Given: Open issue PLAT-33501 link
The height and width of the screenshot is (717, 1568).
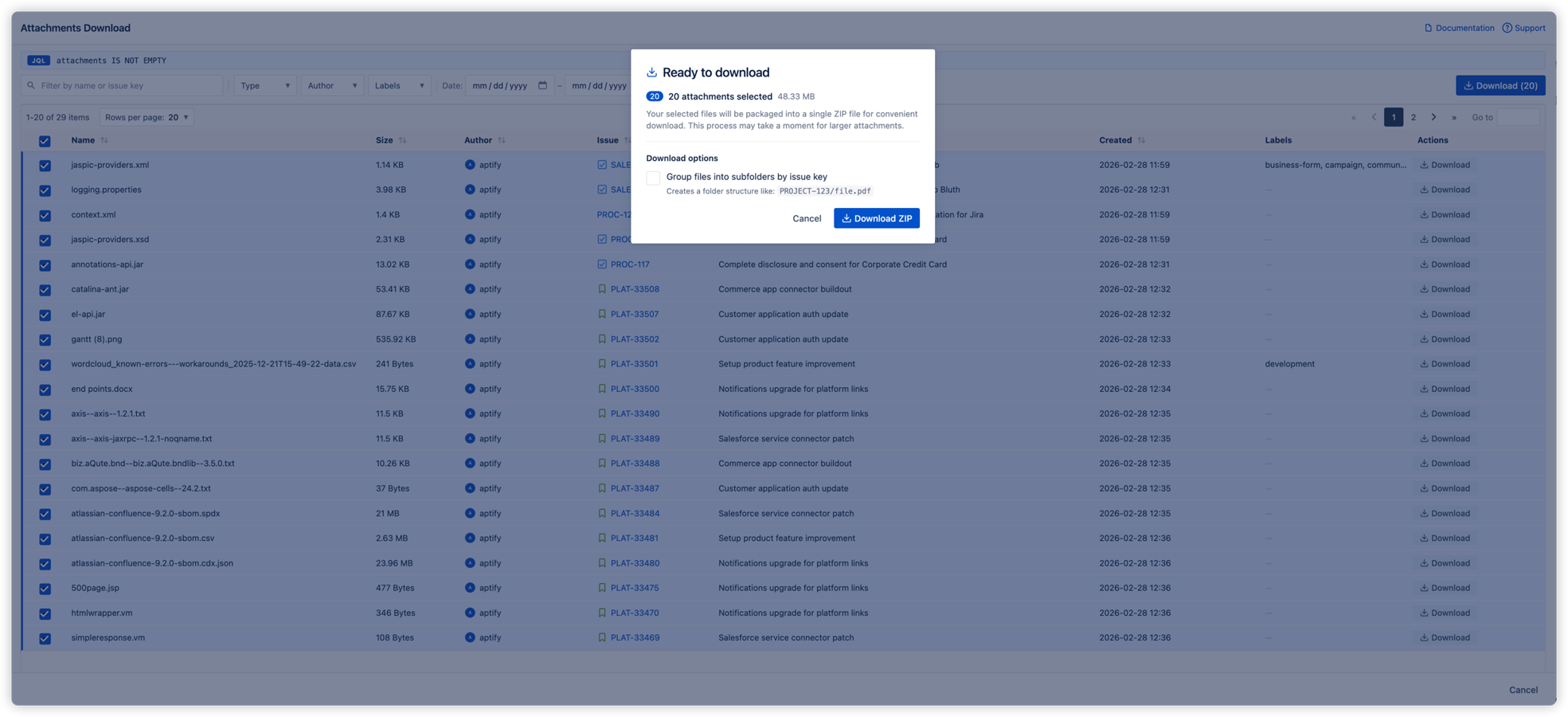Looking at the screenshot, I should point(634,363).
